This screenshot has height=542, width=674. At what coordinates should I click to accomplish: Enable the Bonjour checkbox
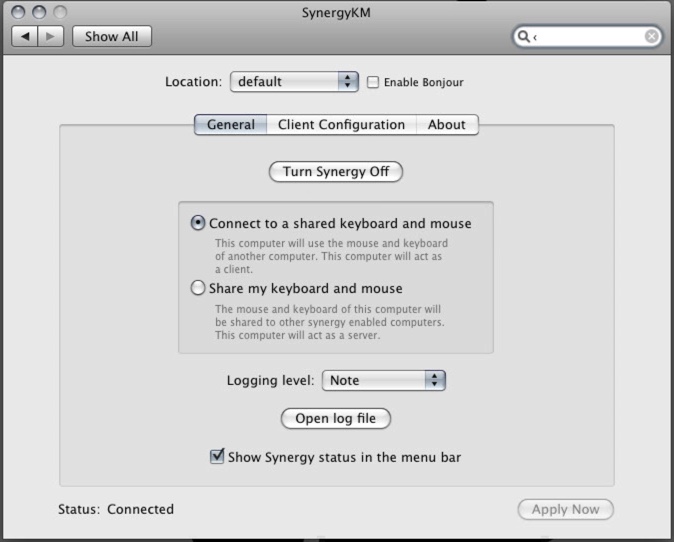coord(373,82)
